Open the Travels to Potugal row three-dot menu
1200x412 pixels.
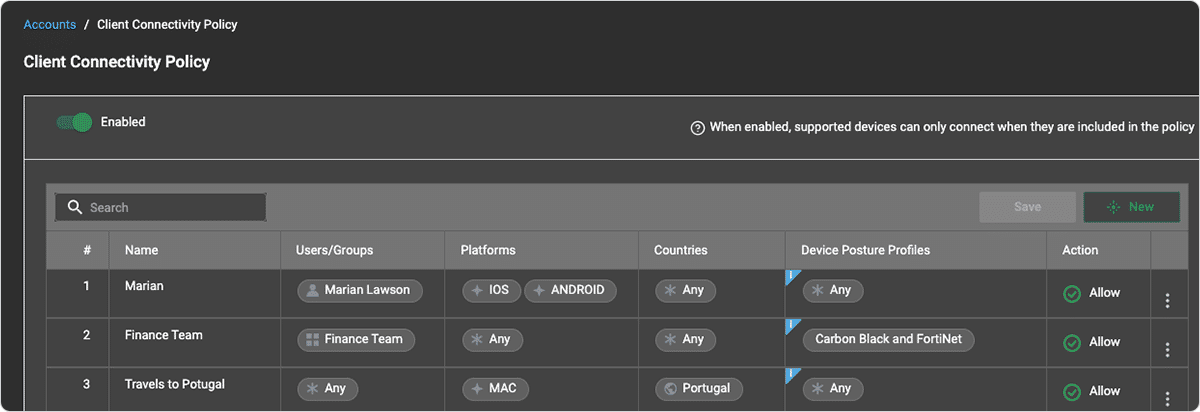[1167, 398]
